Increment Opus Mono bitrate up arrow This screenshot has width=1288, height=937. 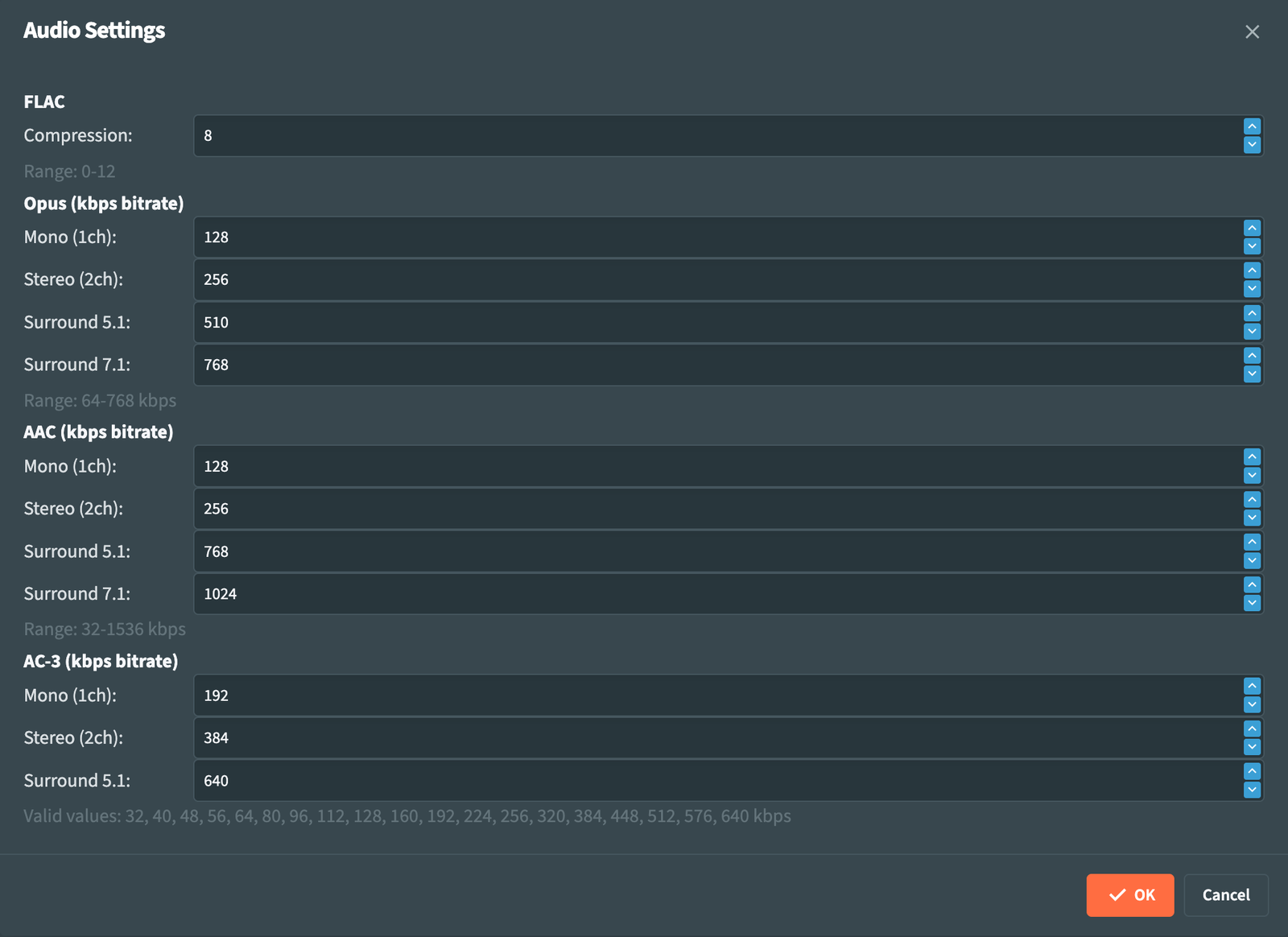click(x=1252, y=228)
